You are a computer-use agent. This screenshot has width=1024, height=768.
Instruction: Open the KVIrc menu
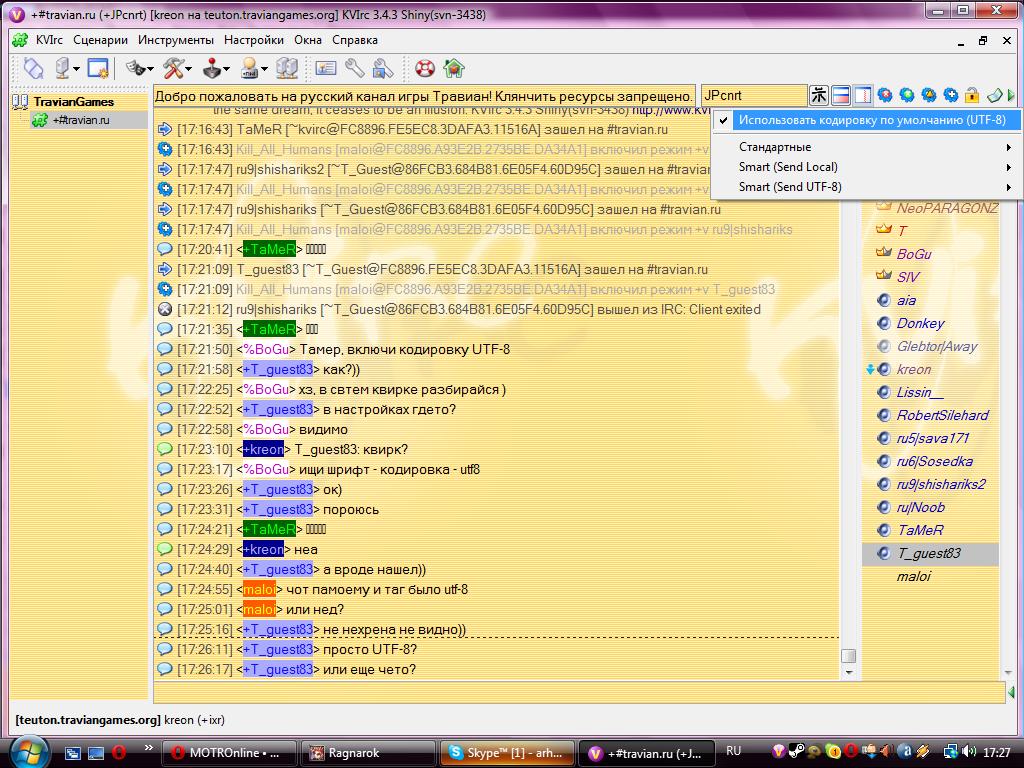click(49, 40)
